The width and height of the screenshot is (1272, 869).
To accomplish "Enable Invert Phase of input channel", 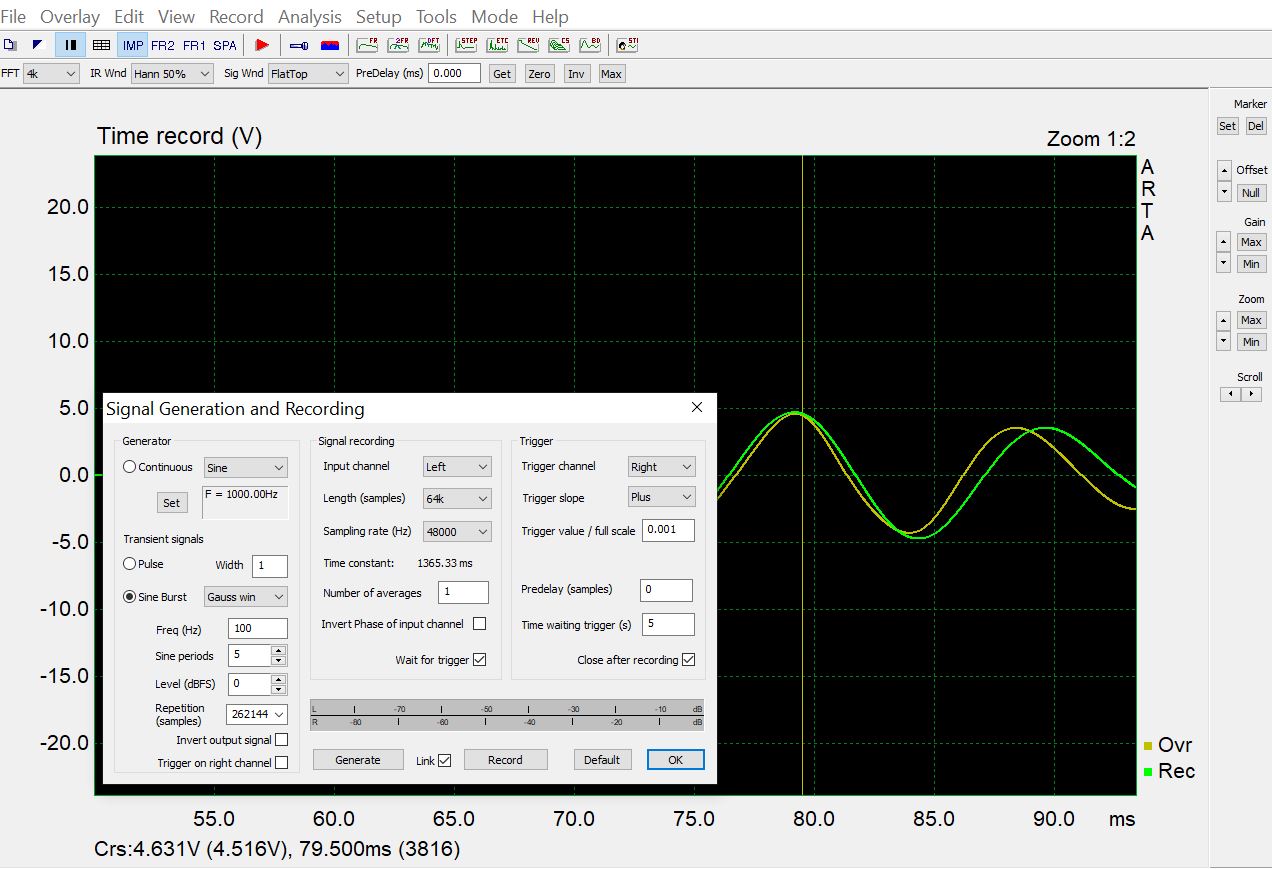I will click(x=479, y=624).
